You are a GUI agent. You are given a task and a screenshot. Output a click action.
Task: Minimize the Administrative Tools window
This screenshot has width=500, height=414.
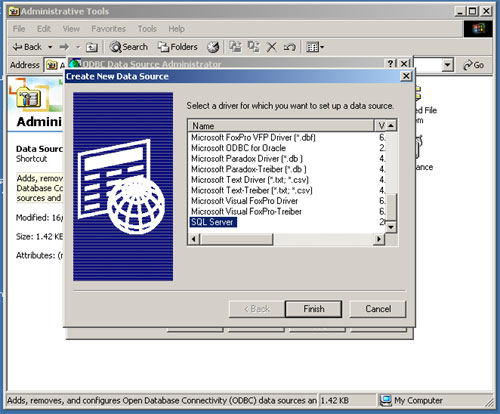coord(460,11)
